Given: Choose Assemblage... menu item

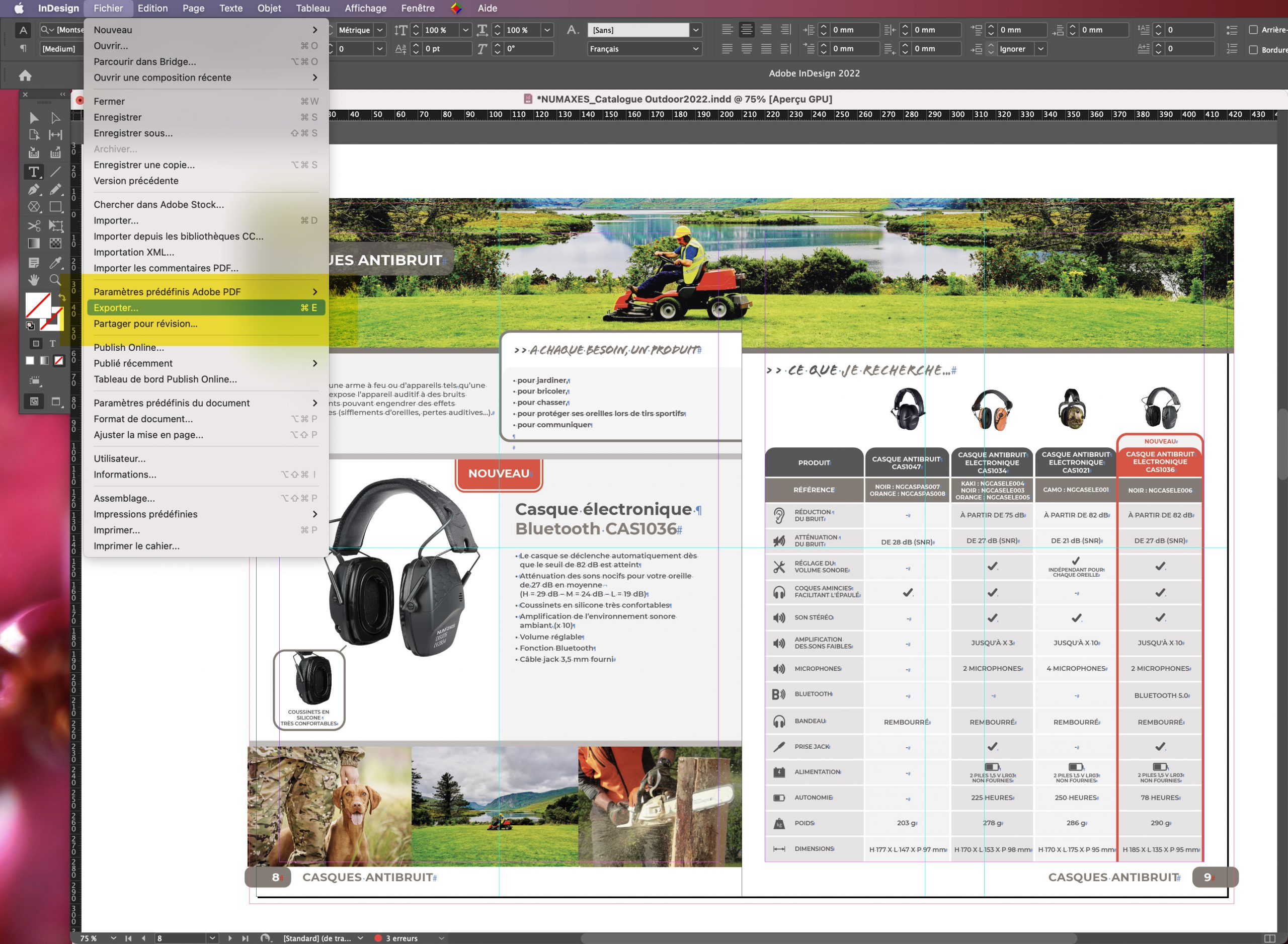Looking at the screenshot, I should coord(206,498).
